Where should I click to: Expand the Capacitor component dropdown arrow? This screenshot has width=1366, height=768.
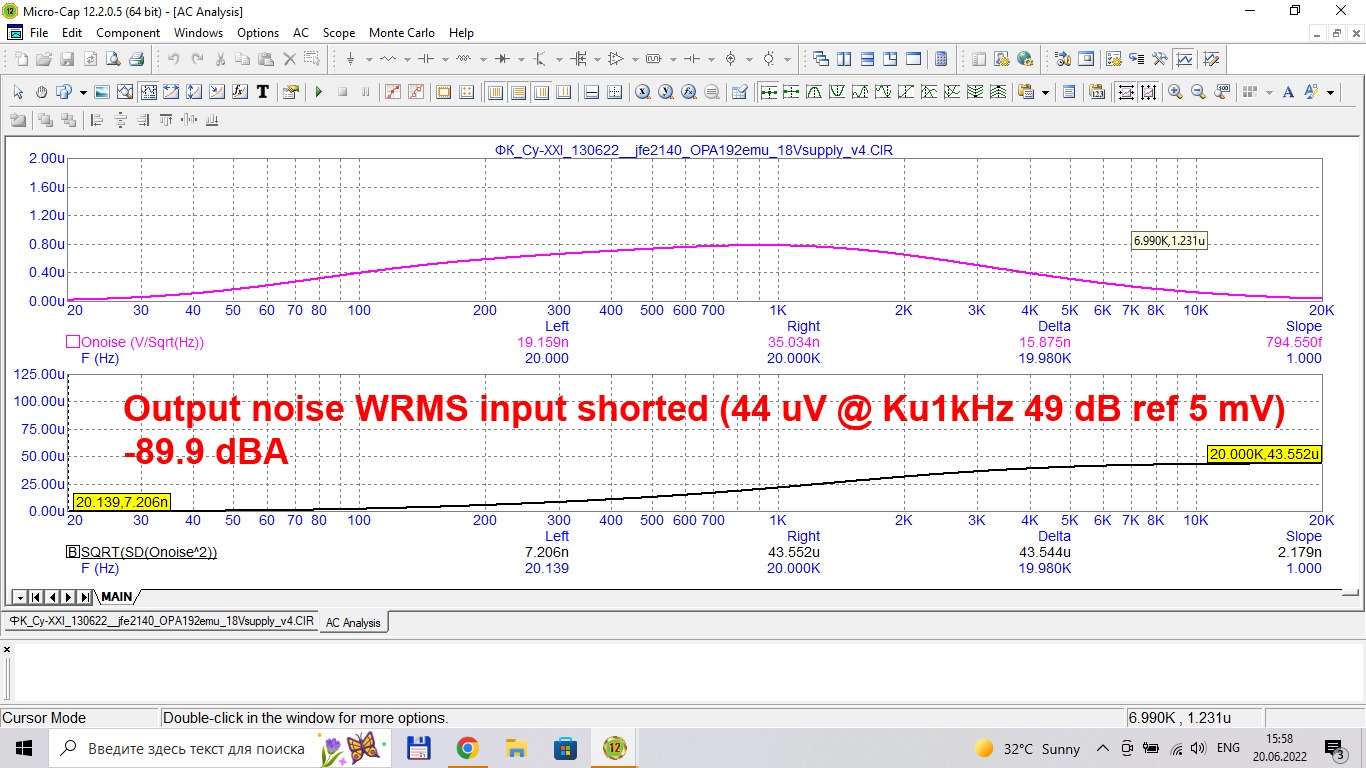(x=445, y=59)
